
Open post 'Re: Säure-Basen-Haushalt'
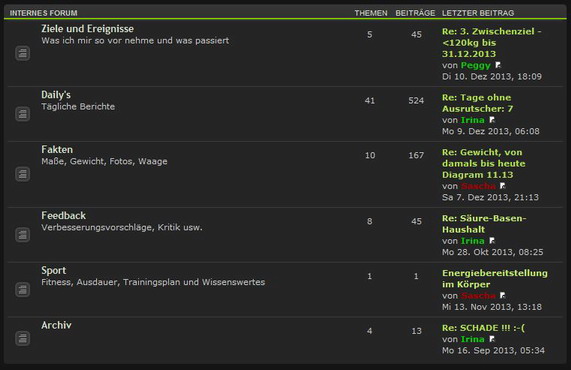484,224
